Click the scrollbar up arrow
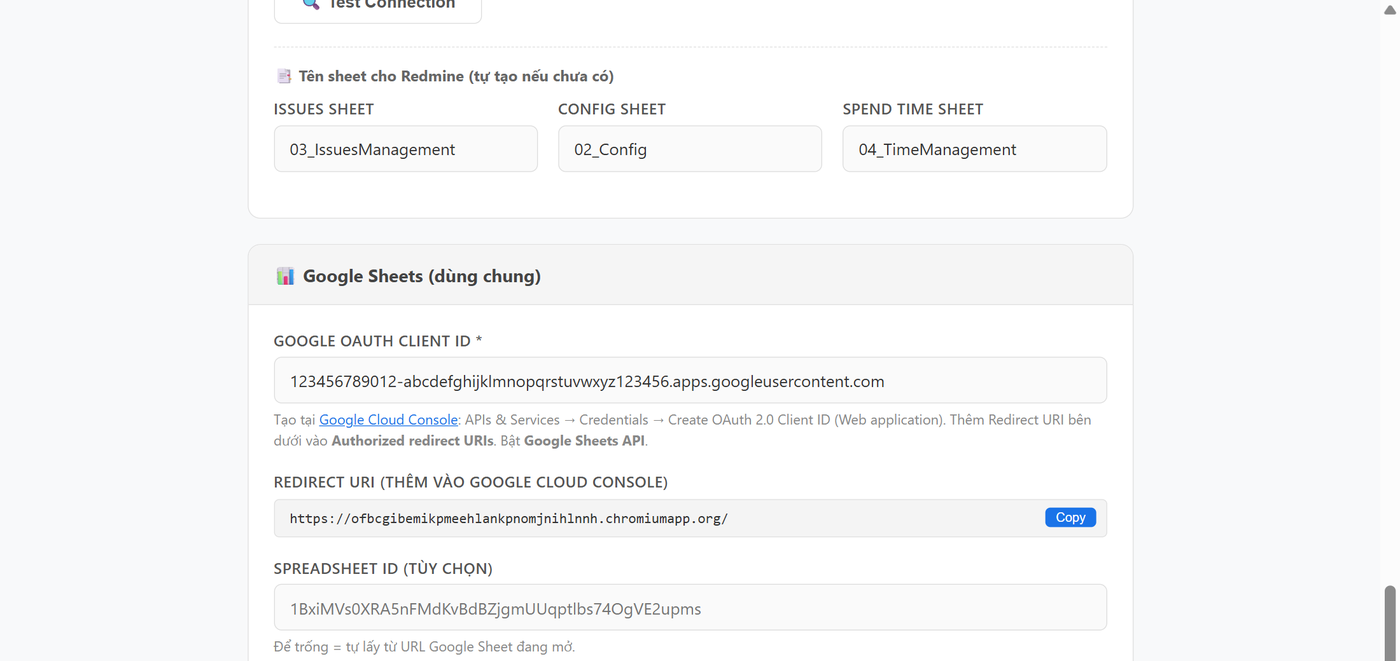Image resolution: width=1400 pixels, height=661 pixels. [1390, 9]
